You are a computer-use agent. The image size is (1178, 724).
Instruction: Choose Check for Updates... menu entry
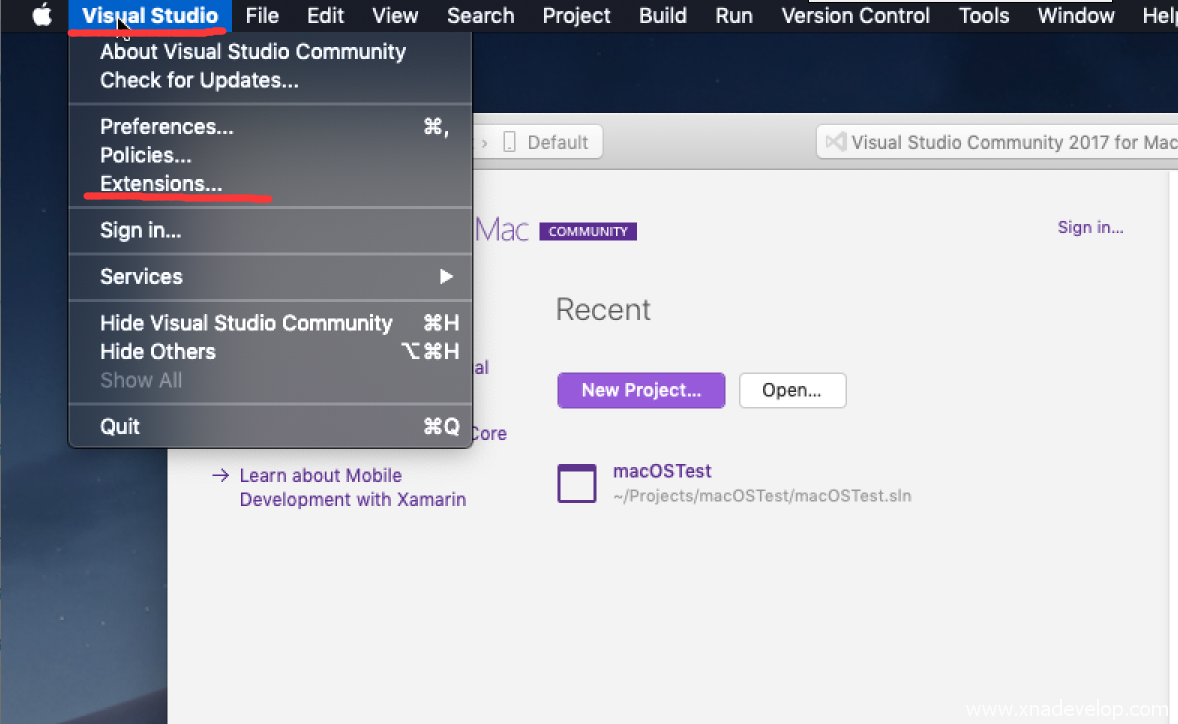[x=199, y=80]
